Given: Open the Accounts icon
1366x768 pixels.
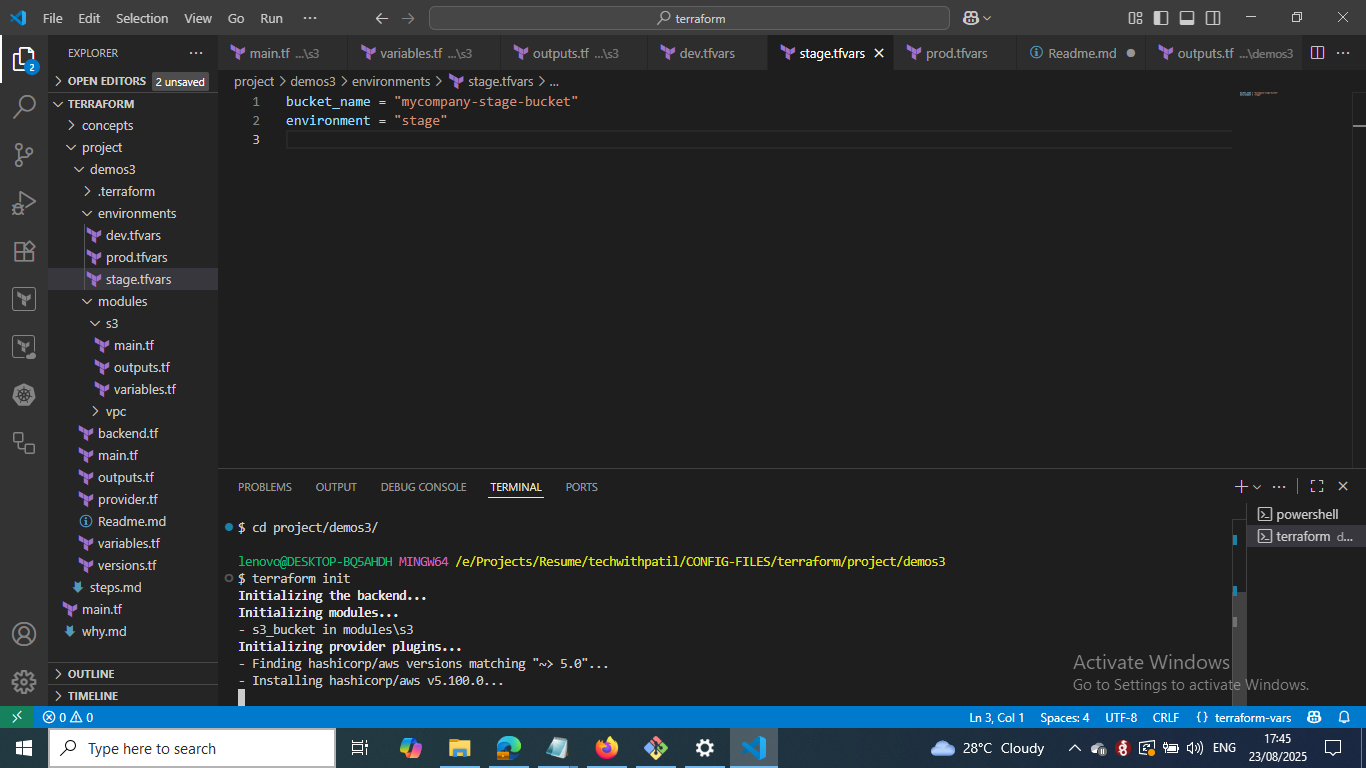Looking at the screenshot, I should [24, 634].
